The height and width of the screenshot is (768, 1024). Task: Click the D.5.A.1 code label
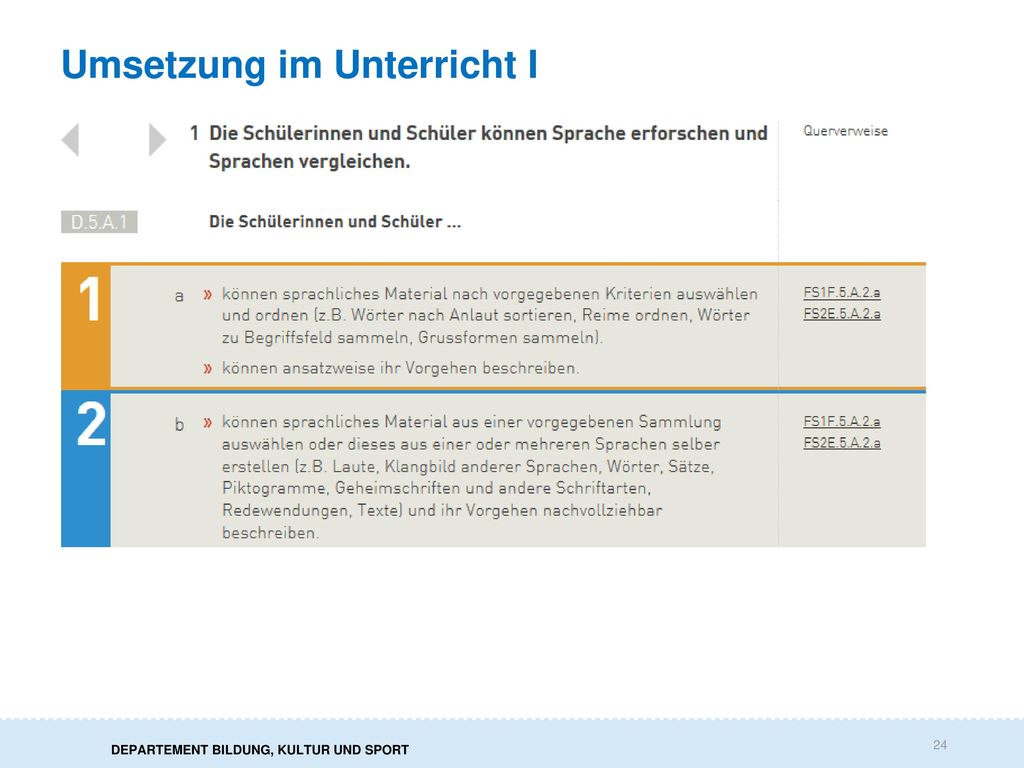click(x=99, y=222)
